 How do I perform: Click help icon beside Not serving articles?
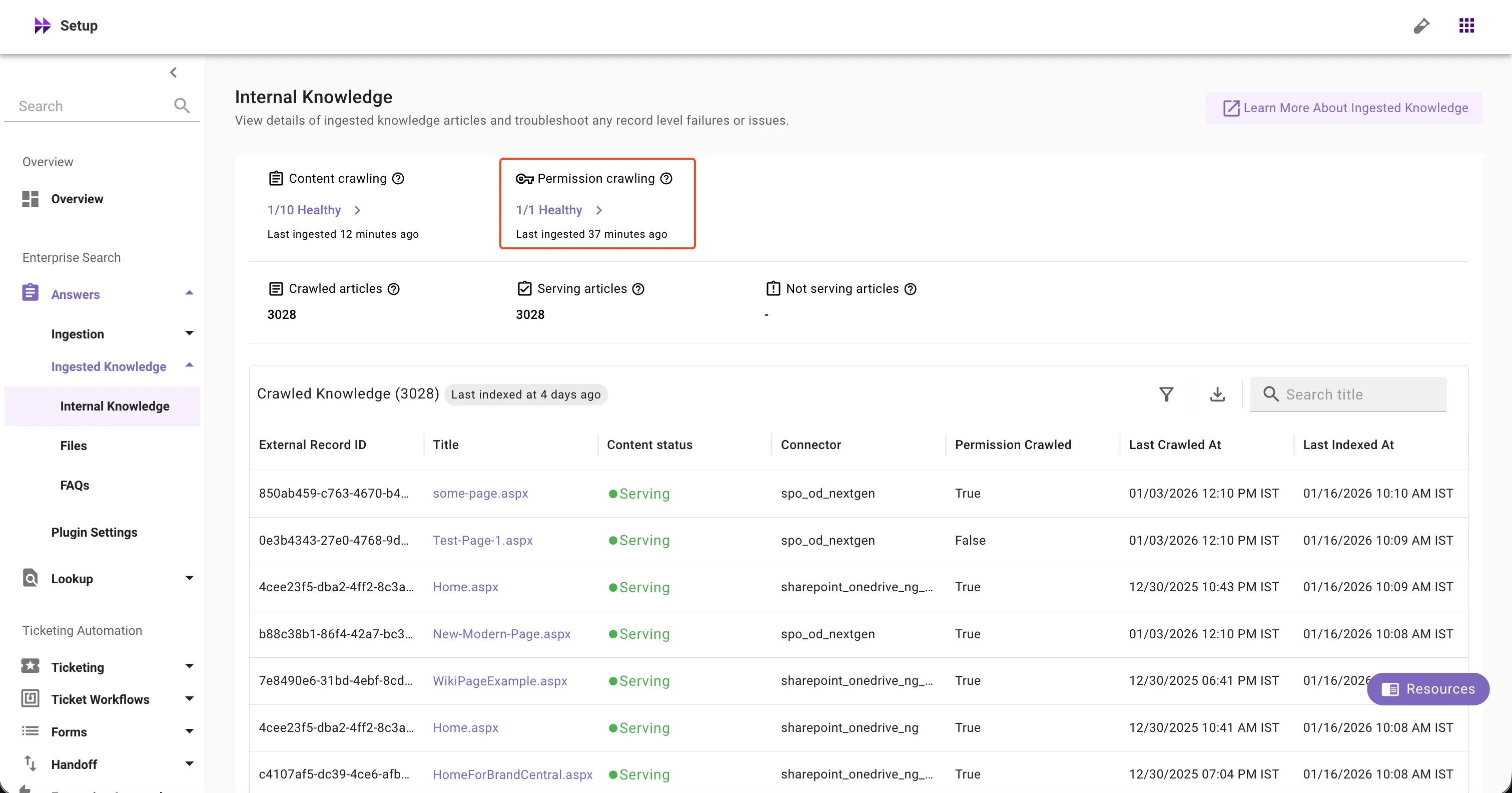911,289
